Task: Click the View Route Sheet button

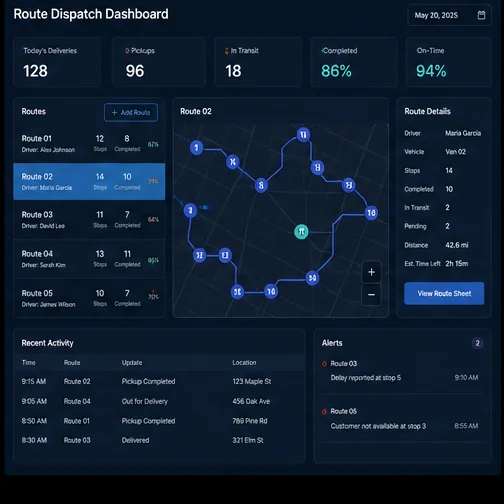Action: click(x=444, y=293)
